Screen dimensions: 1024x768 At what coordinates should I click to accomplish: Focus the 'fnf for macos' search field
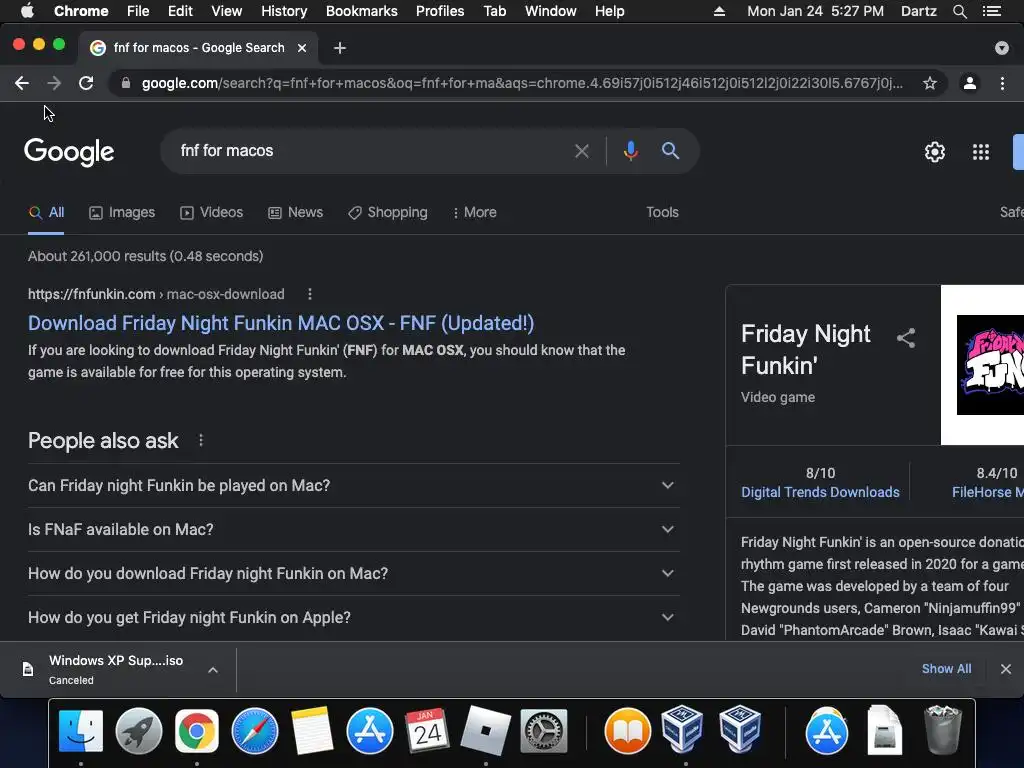(x=372, y=151)
